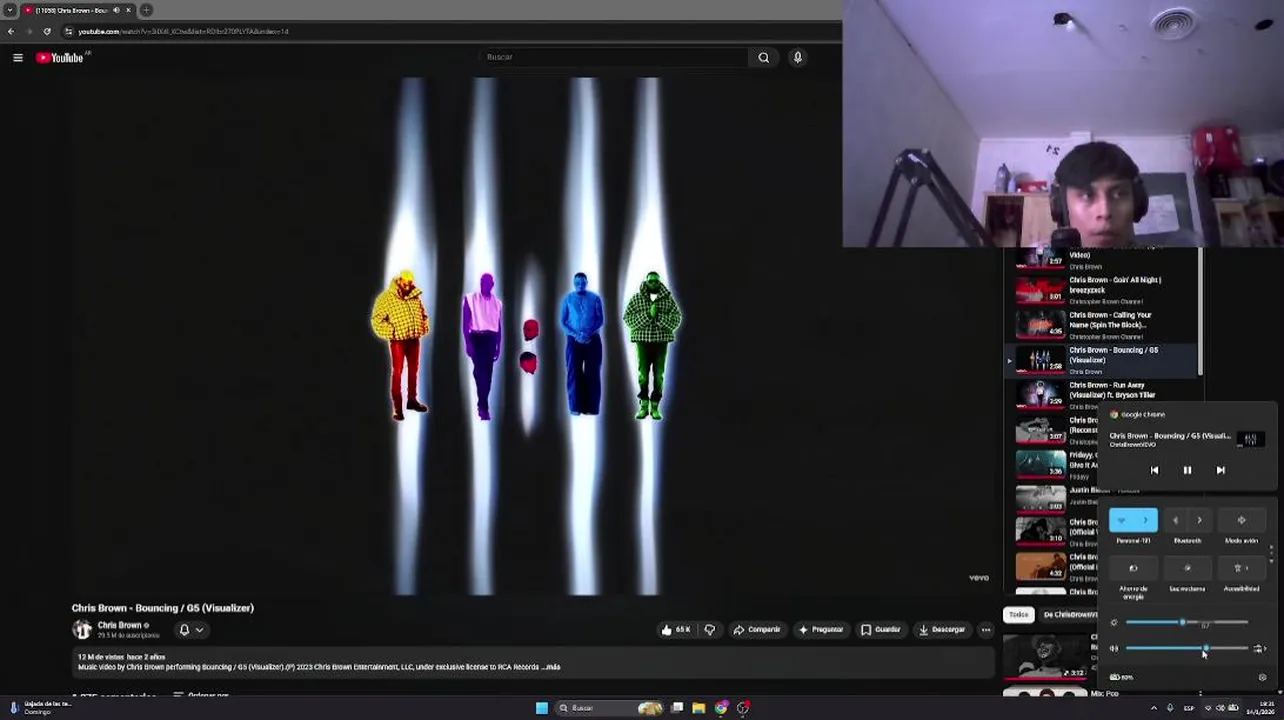Expand Wi-Fi networks list via chevron
The height and width of the screenshot is (720, 1284).
(x=1146, y=520)
